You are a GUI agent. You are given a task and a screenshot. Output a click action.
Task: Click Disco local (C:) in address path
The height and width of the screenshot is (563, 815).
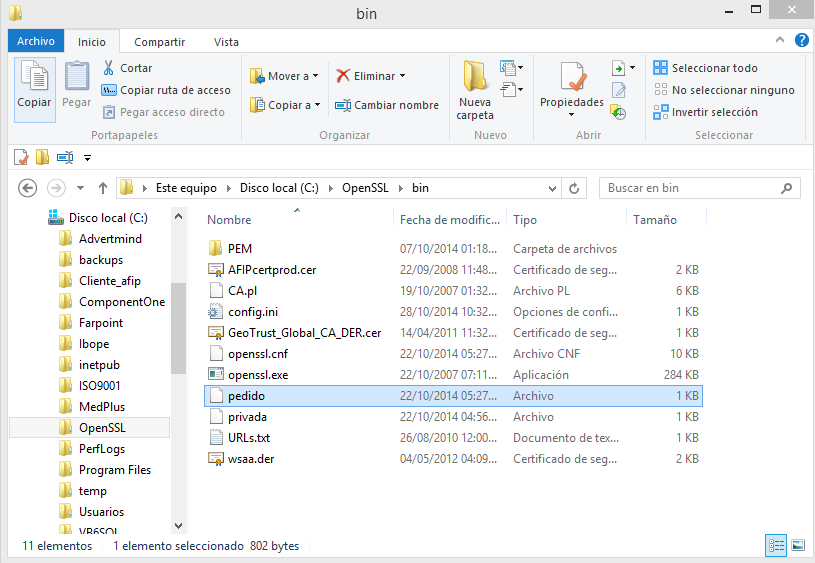click(279, 188)
